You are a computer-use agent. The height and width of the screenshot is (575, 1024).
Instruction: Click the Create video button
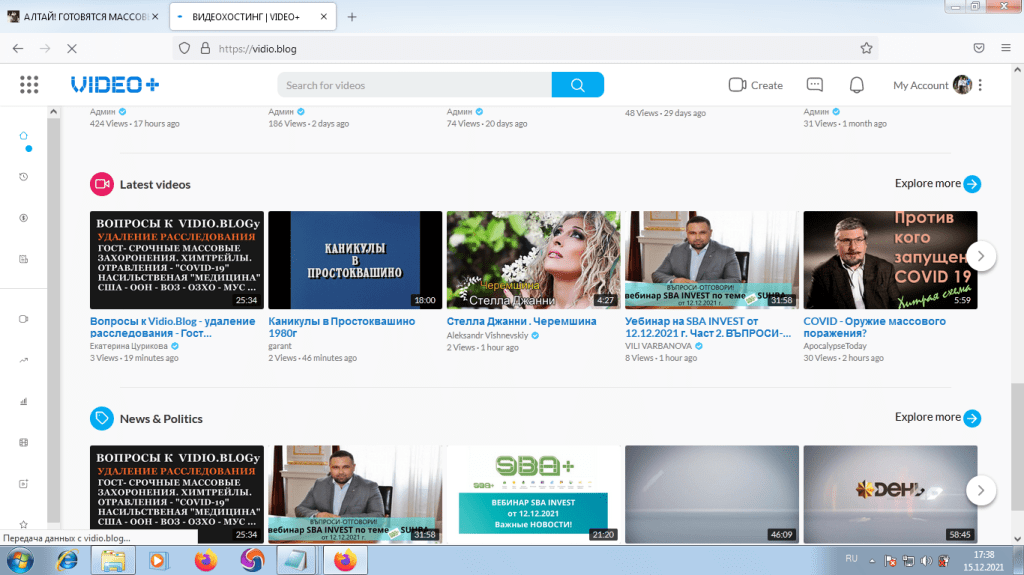[755, 85]
